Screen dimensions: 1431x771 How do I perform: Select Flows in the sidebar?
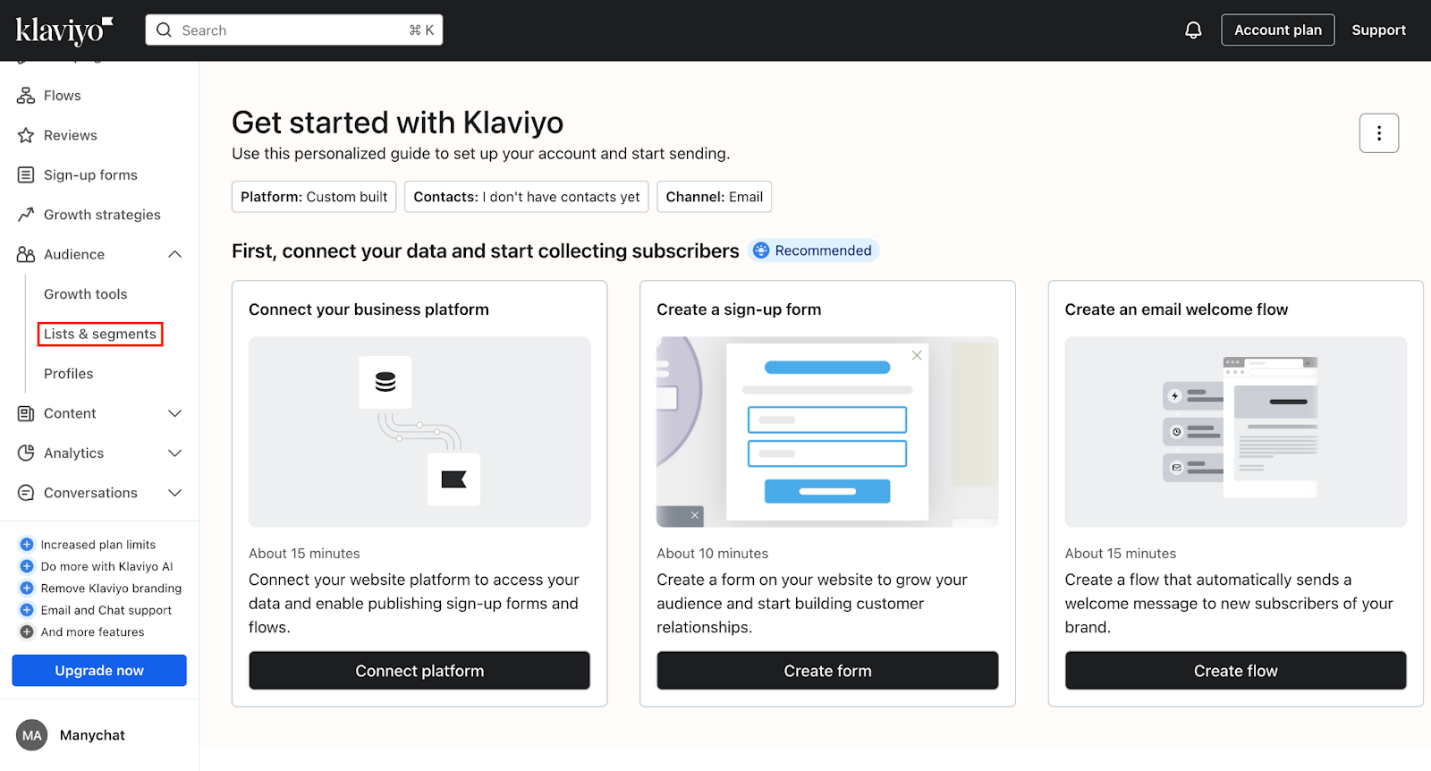[62, 95]
